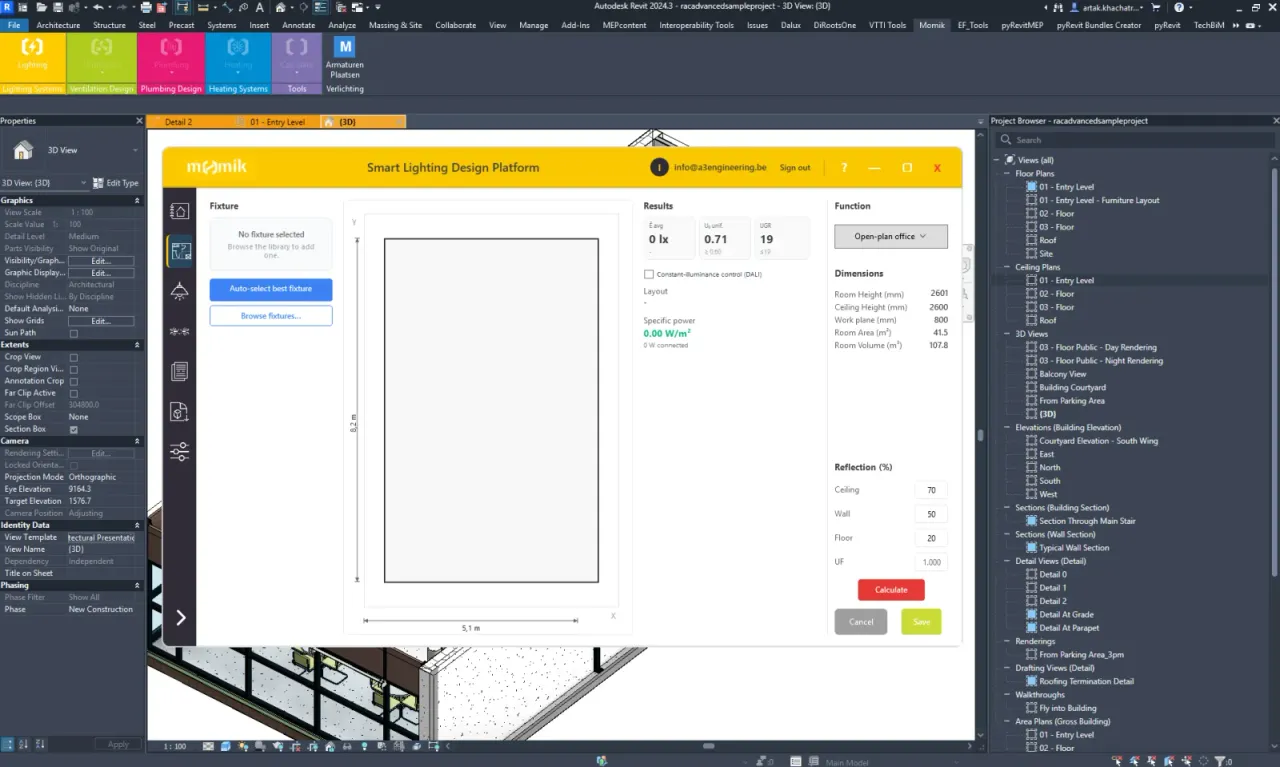Collapse the Floor Plans tree node
This screenshot has width=1280, height=767.
(x=1007, y=174)
